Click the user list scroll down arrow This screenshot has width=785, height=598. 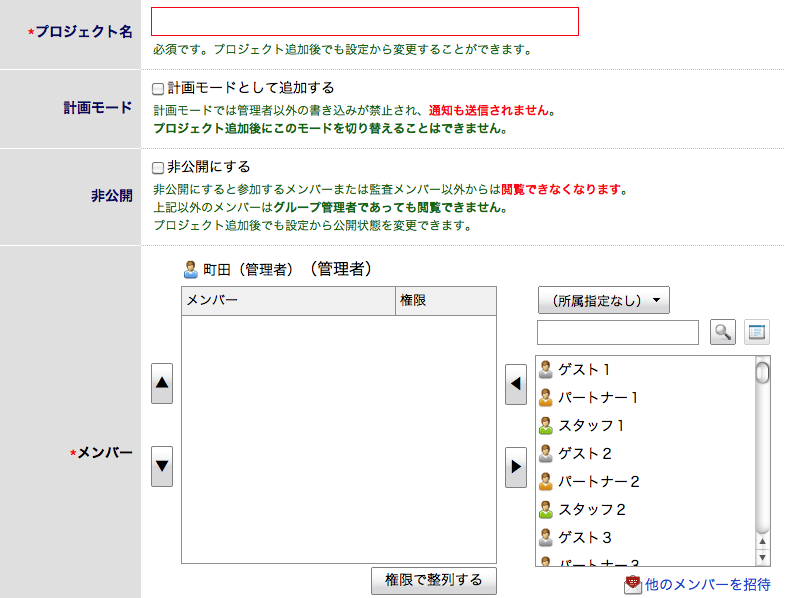point(762,557)
